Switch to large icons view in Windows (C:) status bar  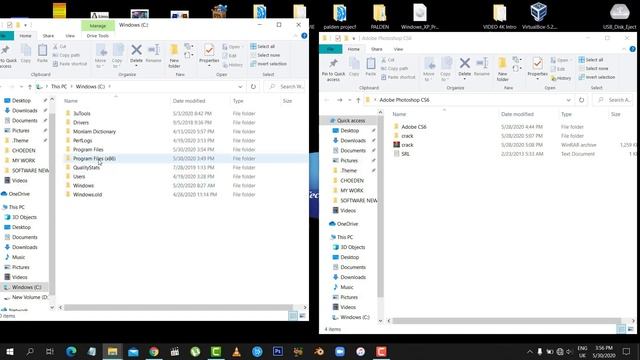click(x=302, y=316)
